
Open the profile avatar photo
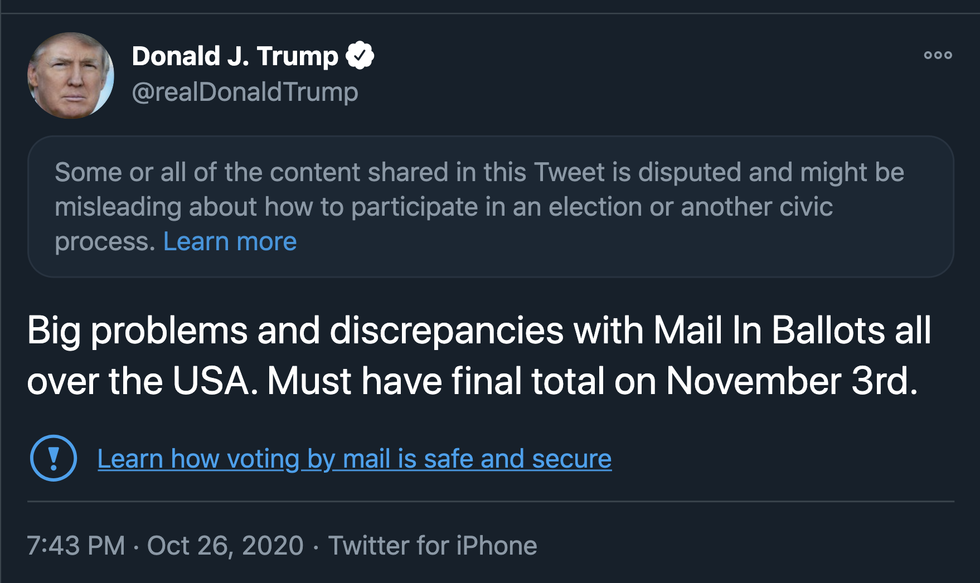pos(70,75)
